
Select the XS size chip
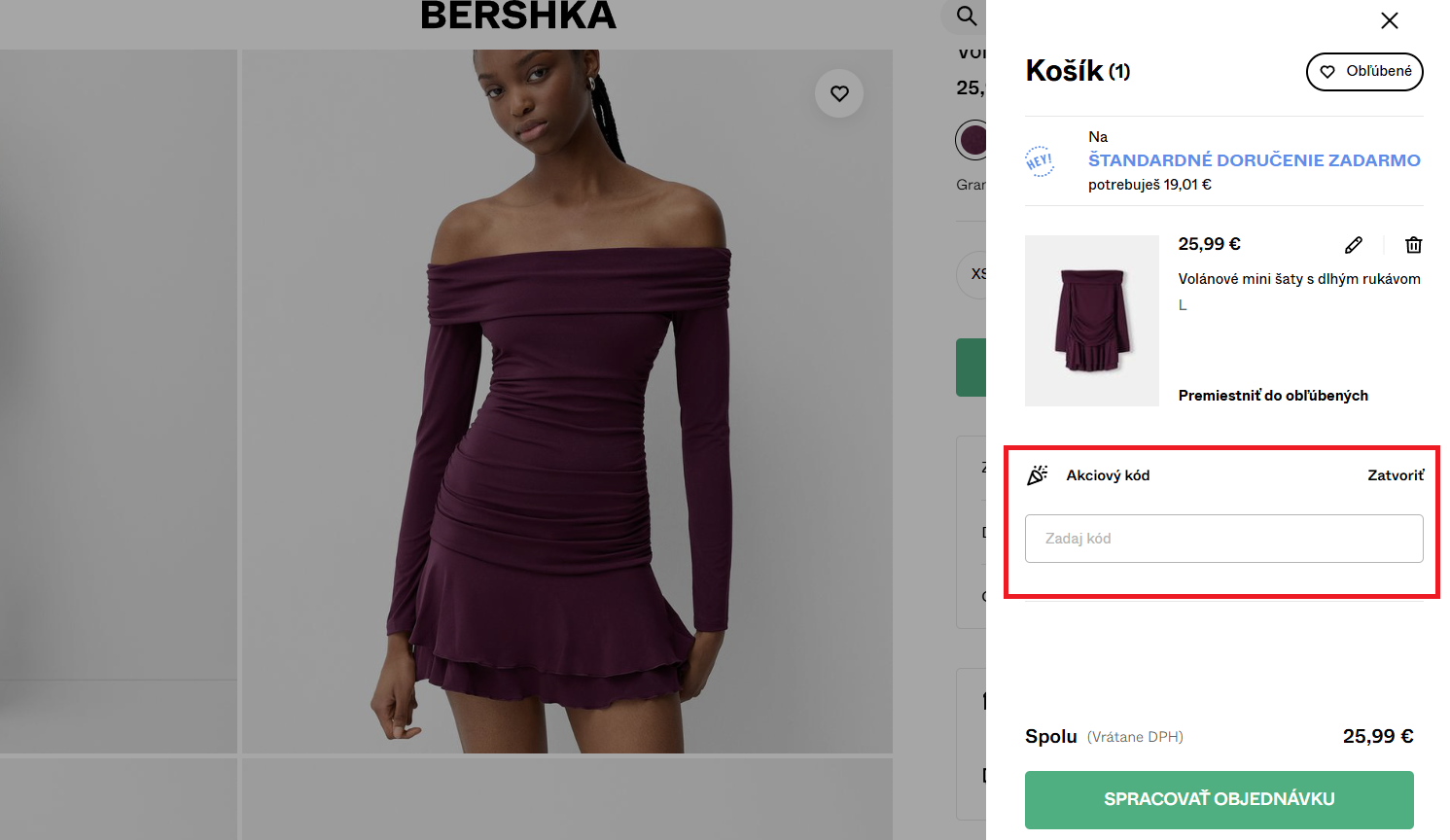point(977,275)
